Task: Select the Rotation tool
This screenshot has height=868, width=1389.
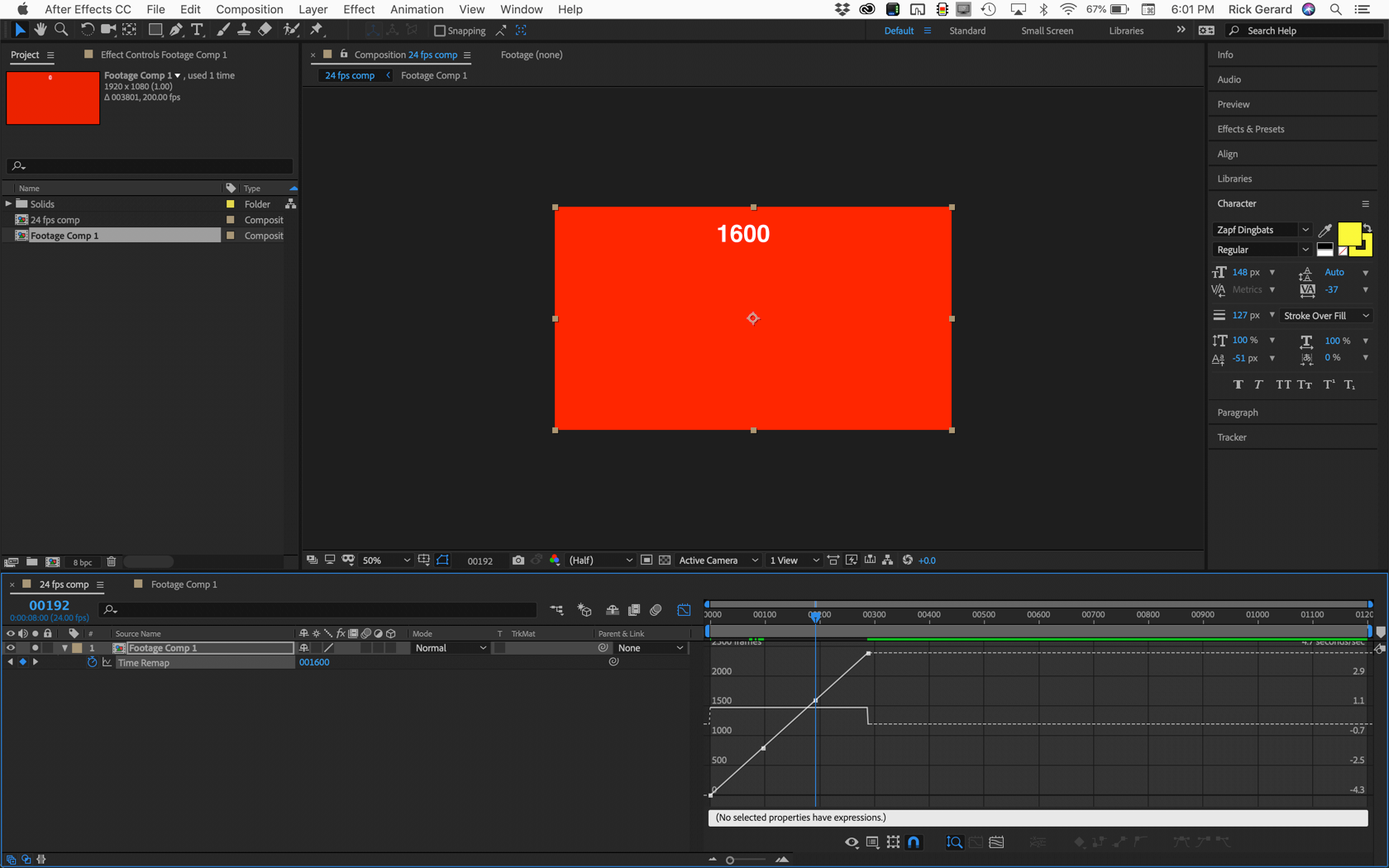Action: [x=86, y=30]
